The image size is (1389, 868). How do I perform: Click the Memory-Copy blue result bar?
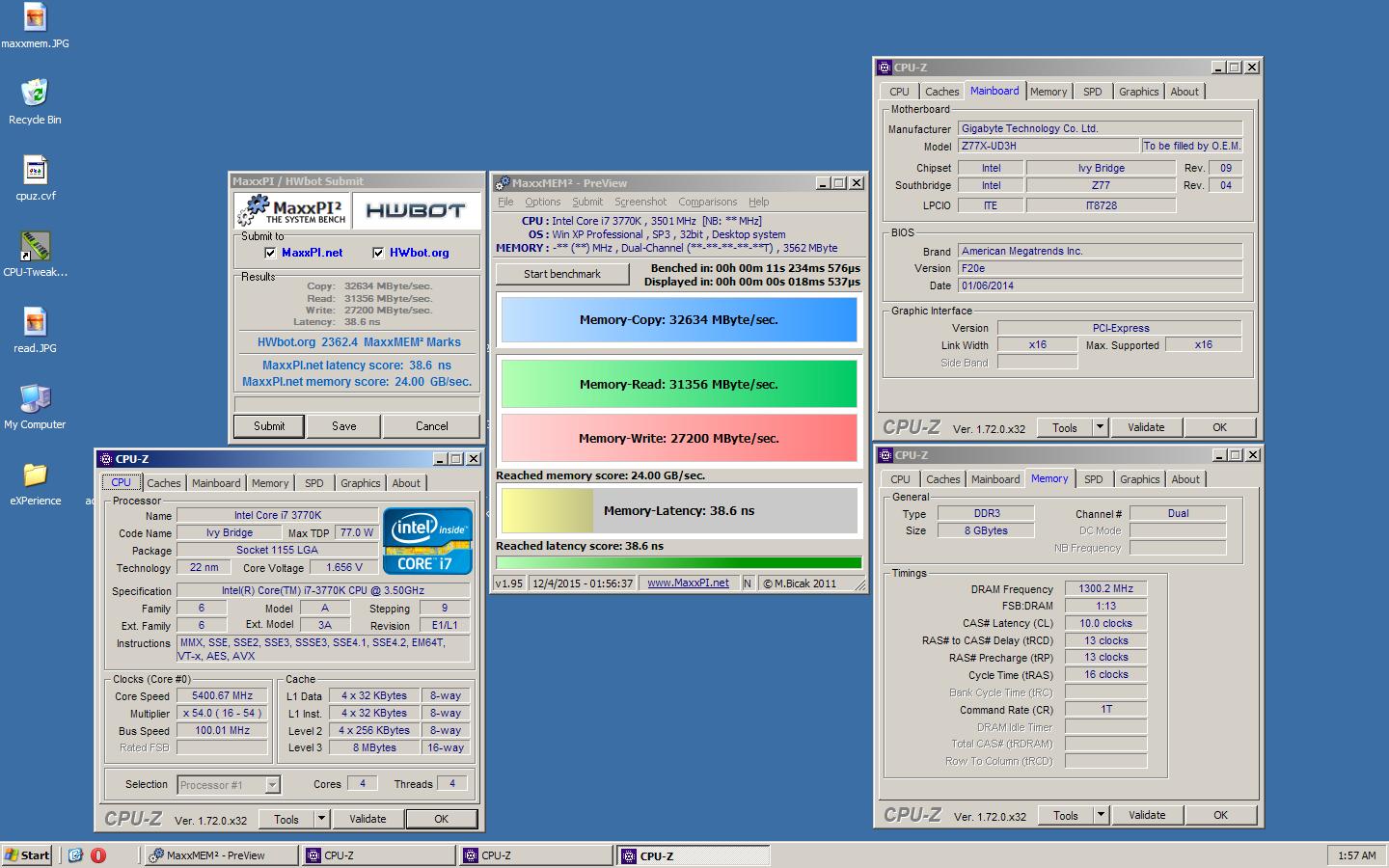[x=678, y=319]
